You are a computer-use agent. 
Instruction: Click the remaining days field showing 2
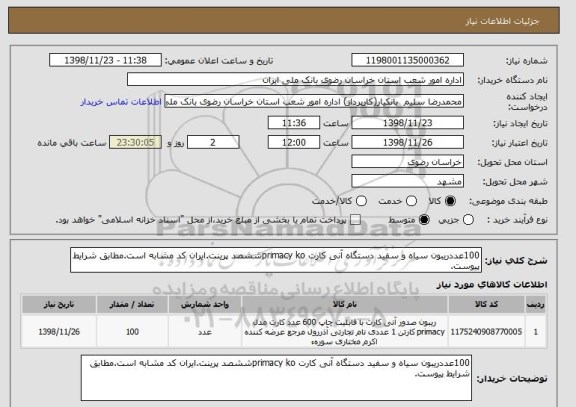coord(213,142)
